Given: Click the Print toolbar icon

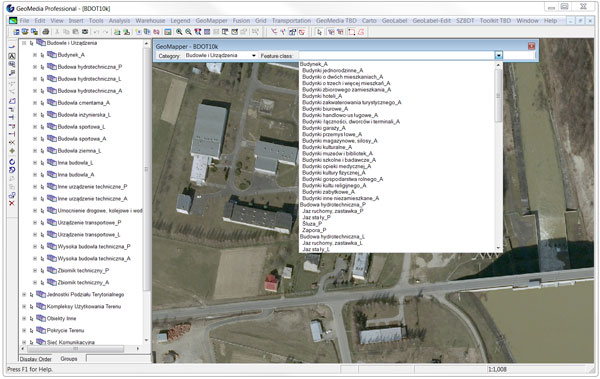Looking at the screenshot, I should 46,32.
